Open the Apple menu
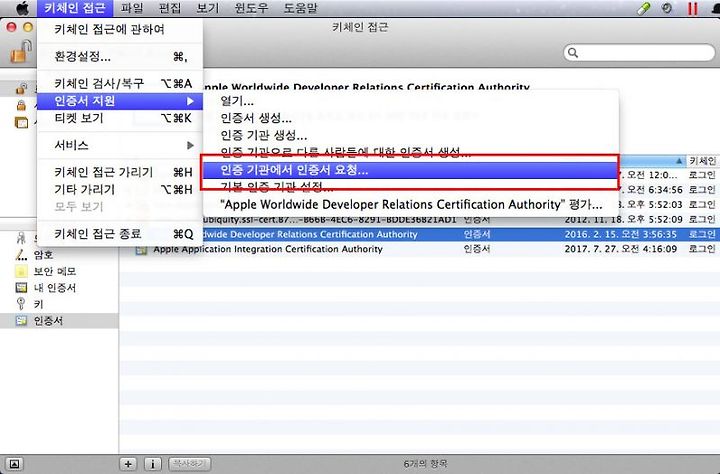 coord(22,8)
